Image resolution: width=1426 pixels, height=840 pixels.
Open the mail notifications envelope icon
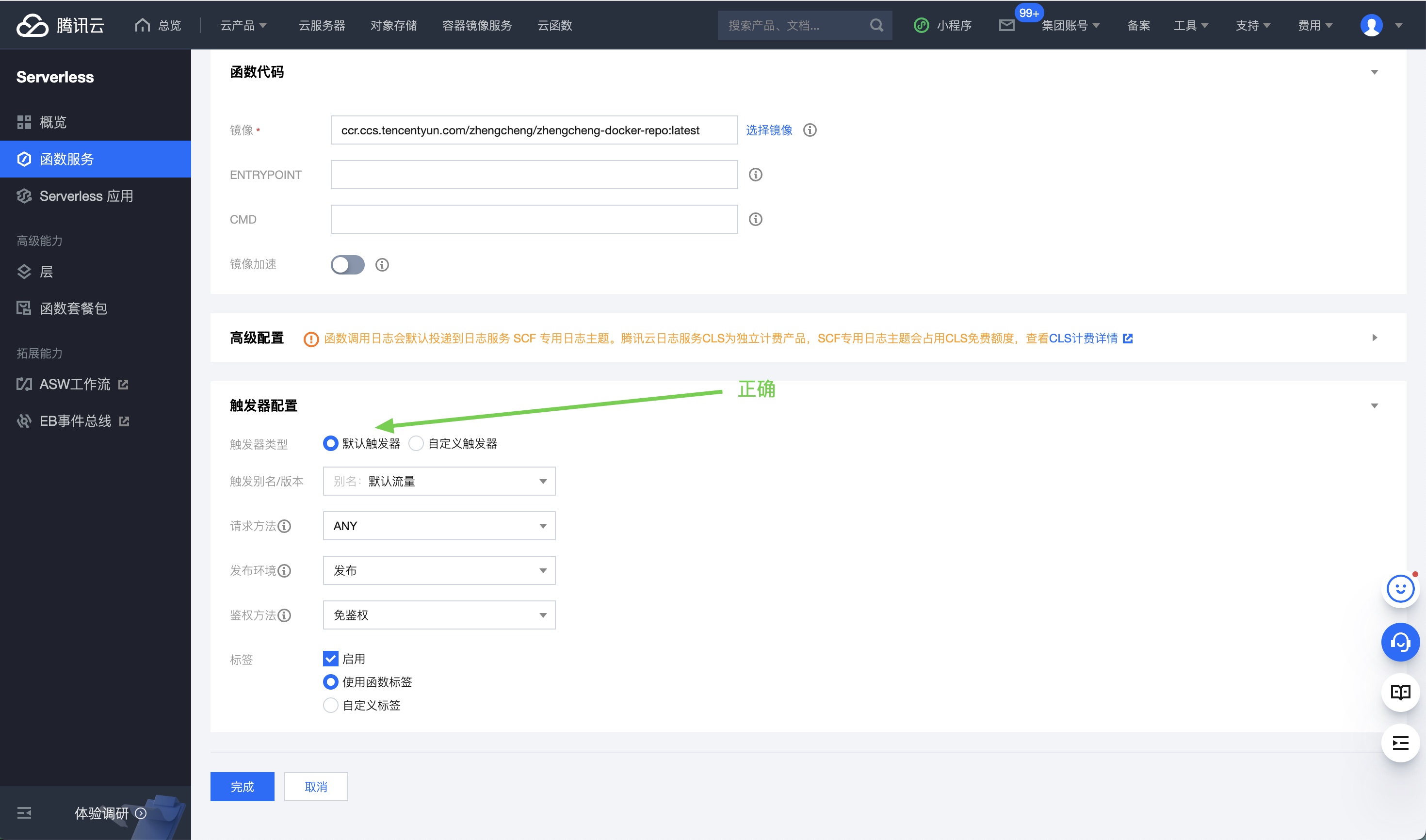(1006, 26)
